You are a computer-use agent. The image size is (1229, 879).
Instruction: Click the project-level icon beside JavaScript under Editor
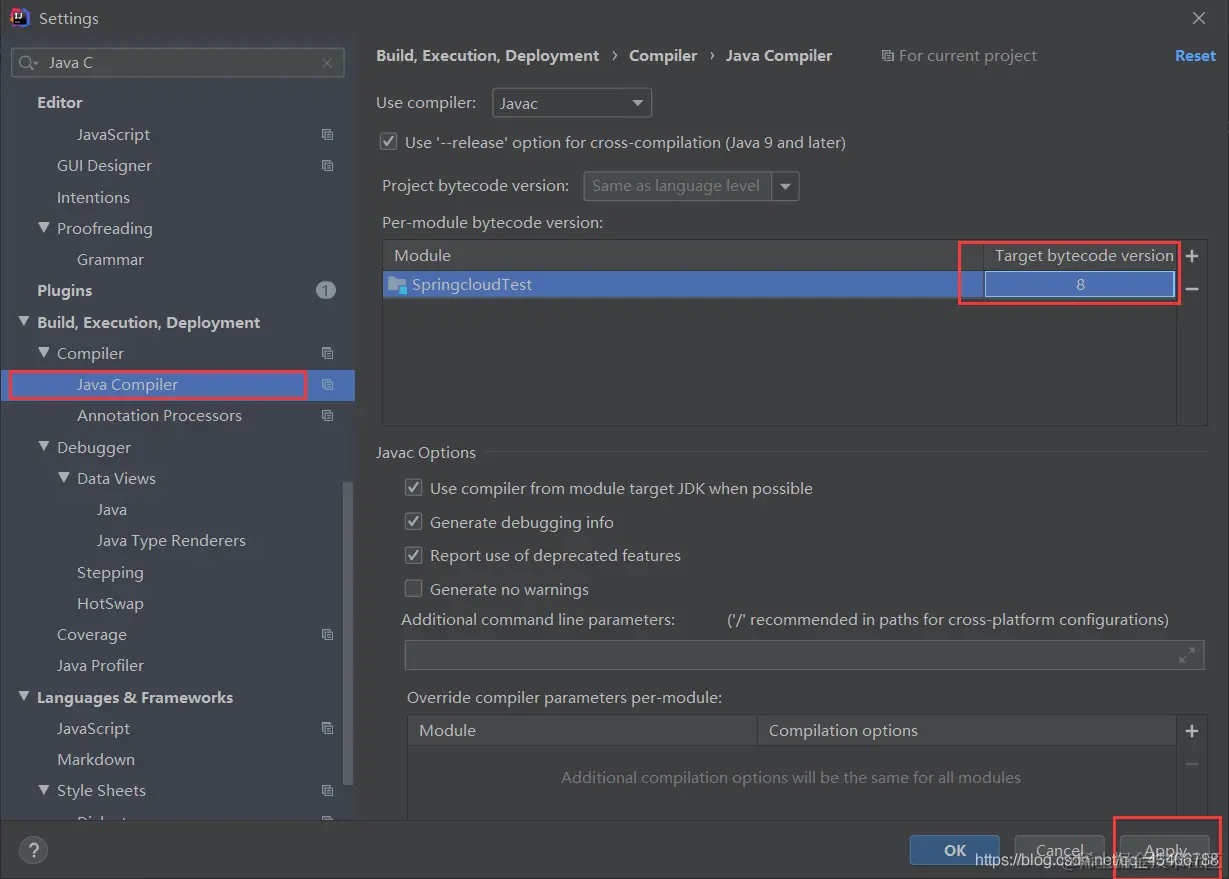pyautogui.click(x=327, y=134)
